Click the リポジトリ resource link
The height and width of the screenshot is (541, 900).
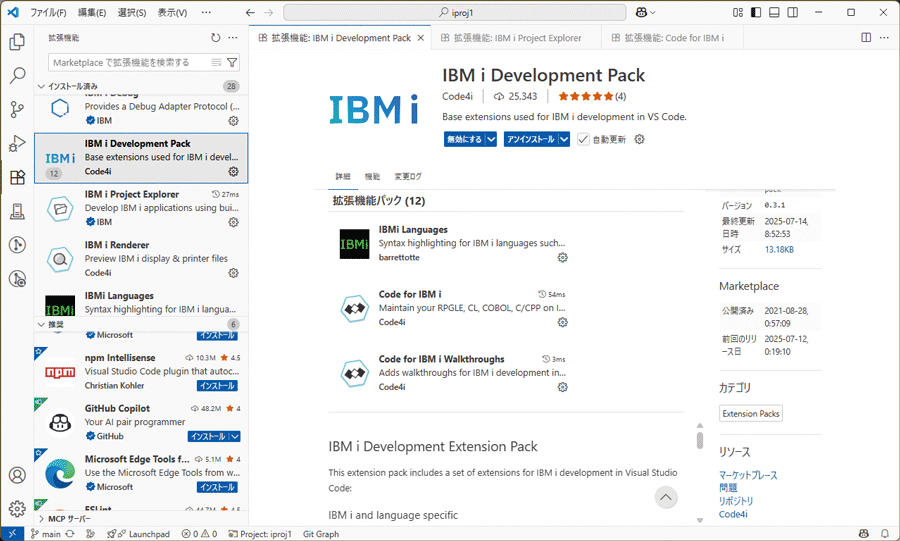pyautogui.click(x=736, y=501)
